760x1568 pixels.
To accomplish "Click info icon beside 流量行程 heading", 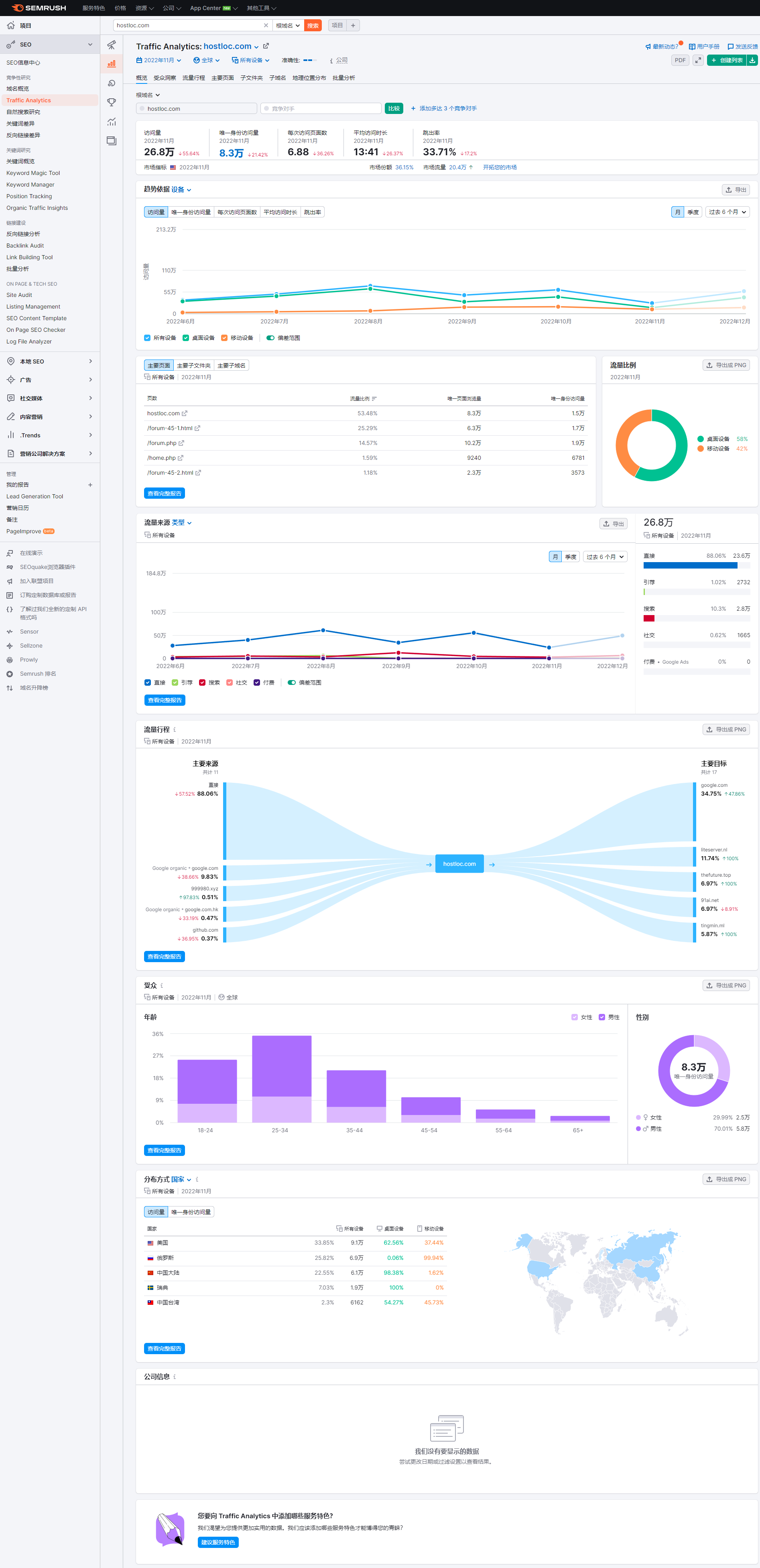I will 174,729.
